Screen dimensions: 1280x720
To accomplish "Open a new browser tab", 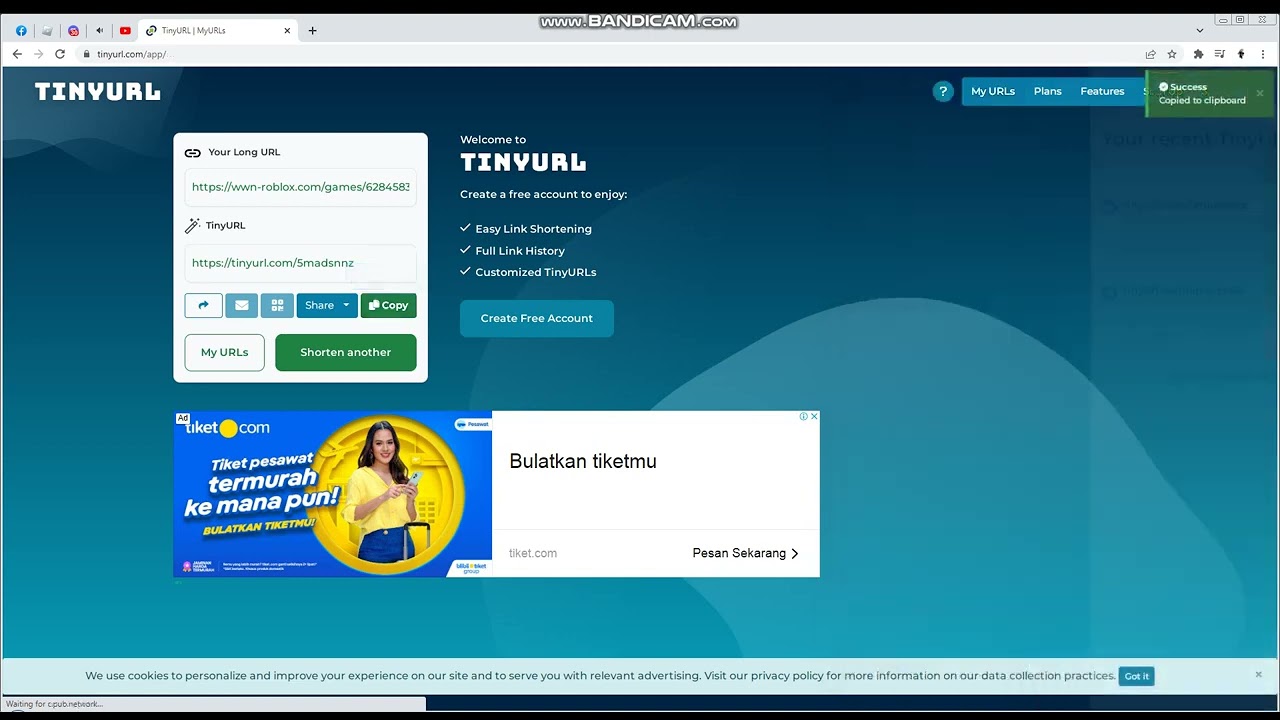I will click(x=312, y=31).
